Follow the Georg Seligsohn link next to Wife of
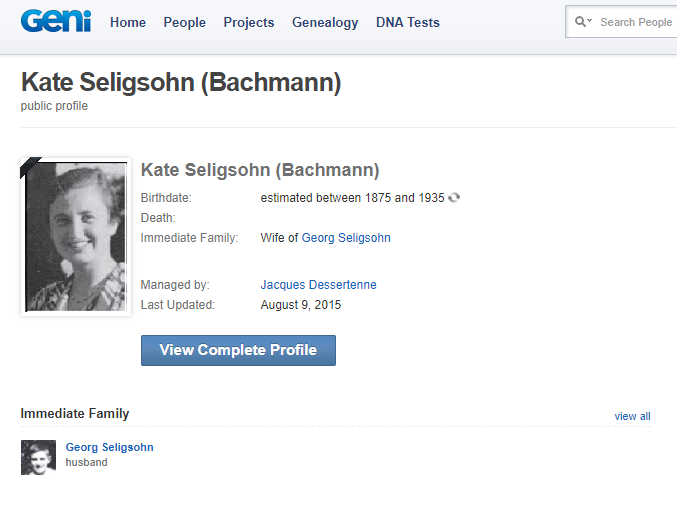The height and width of the screenshot is (513, 677). 346,238
